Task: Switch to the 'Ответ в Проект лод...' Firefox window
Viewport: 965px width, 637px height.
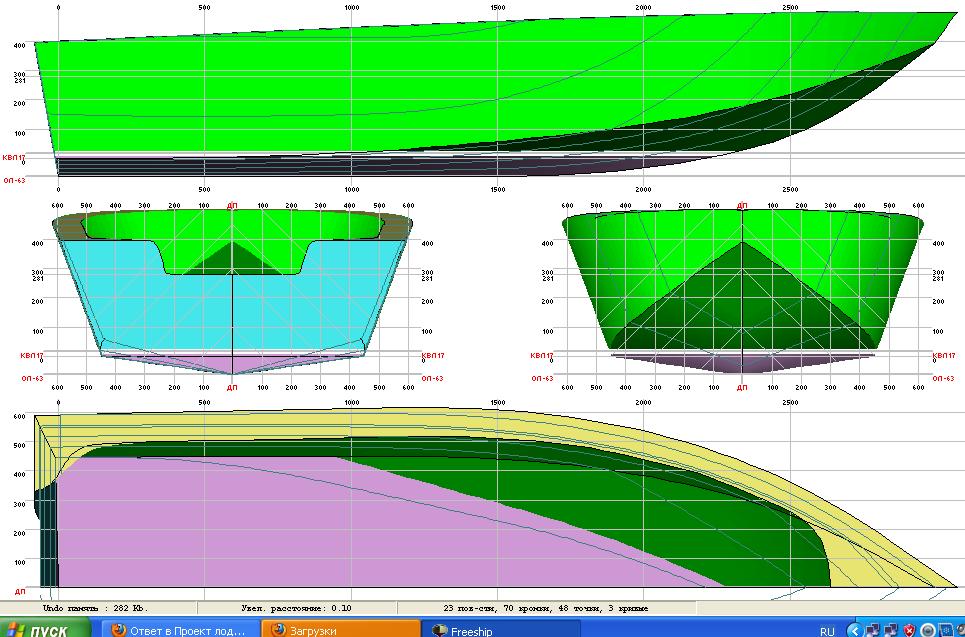Action: point(178,630)
